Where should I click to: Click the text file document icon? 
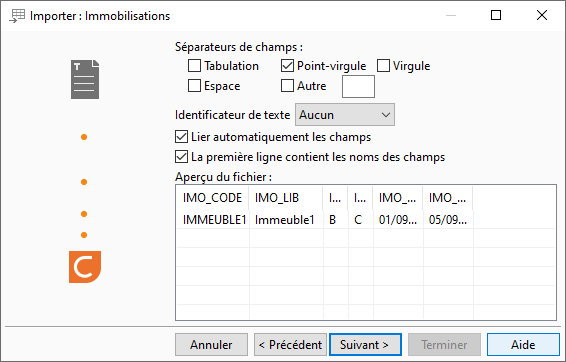[85, 79]
